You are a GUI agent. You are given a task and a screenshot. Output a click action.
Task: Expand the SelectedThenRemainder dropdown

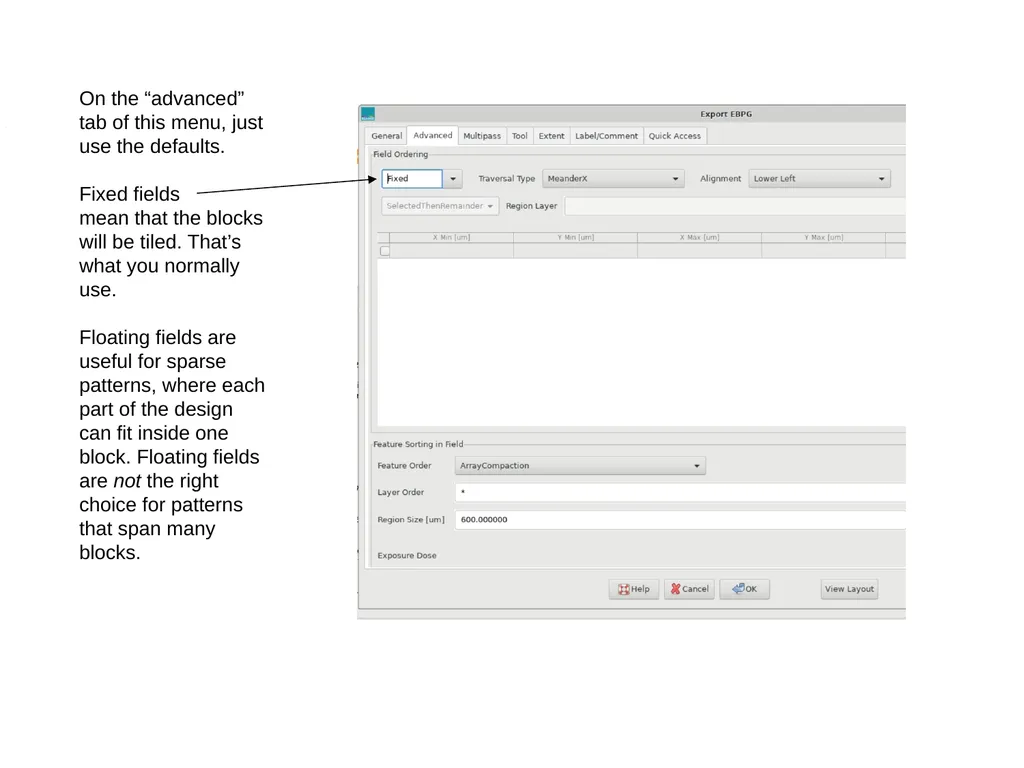coord(440,206)
